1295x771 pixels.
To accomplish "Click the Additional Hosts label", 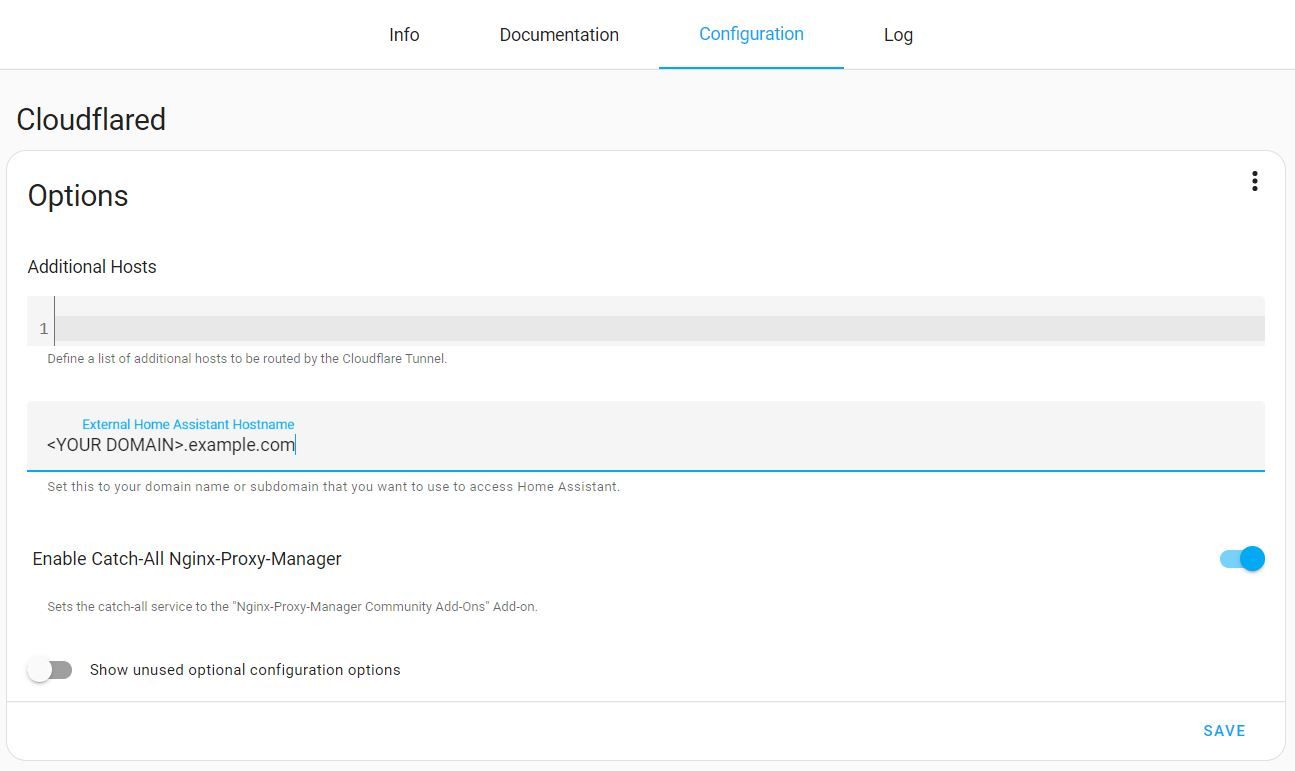I will tap(92, 267).
